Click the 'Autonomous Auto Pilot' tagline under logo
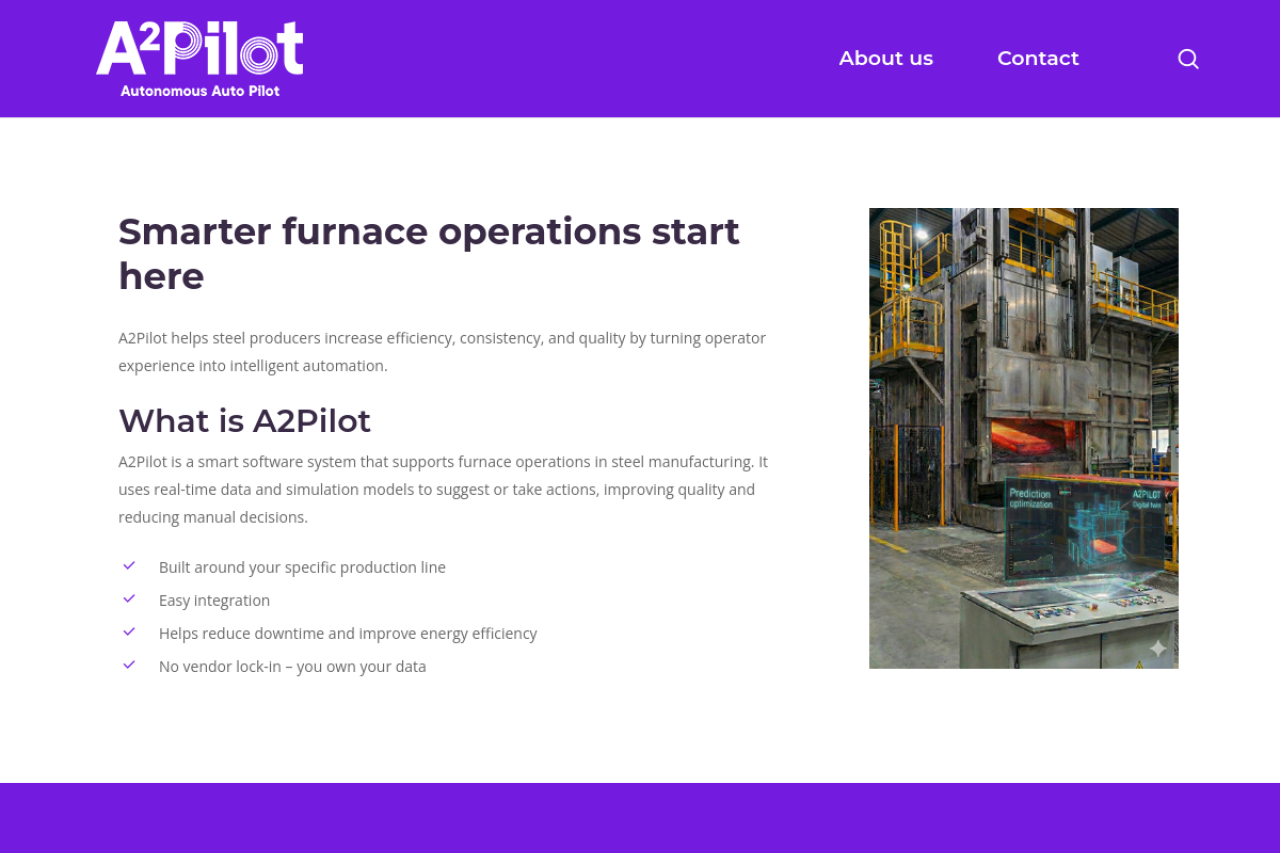Screen dimensions: 1280x853 (200, 91)
